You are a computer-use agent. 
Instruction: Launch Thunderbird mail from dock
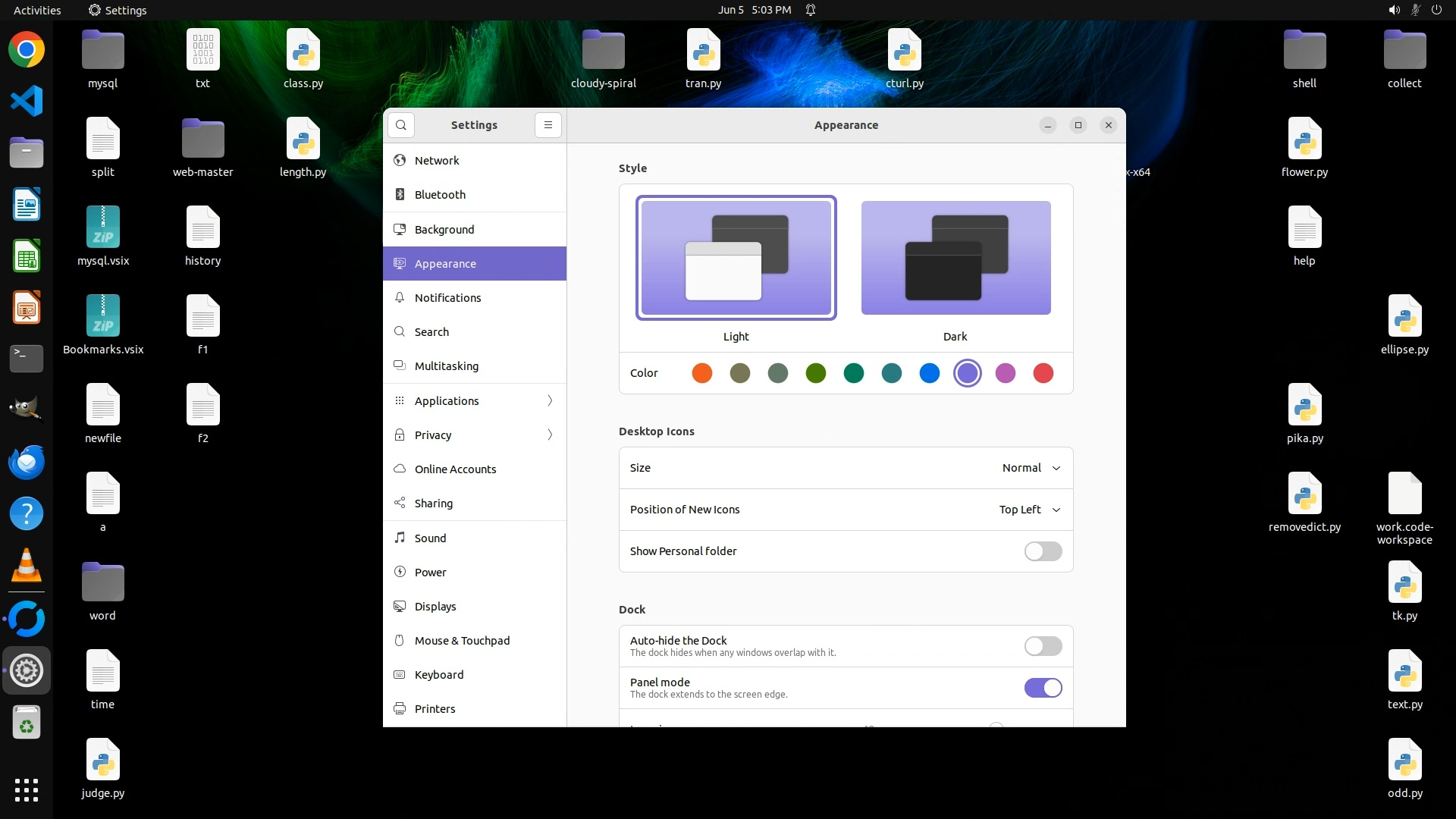(x=27, y=462)
